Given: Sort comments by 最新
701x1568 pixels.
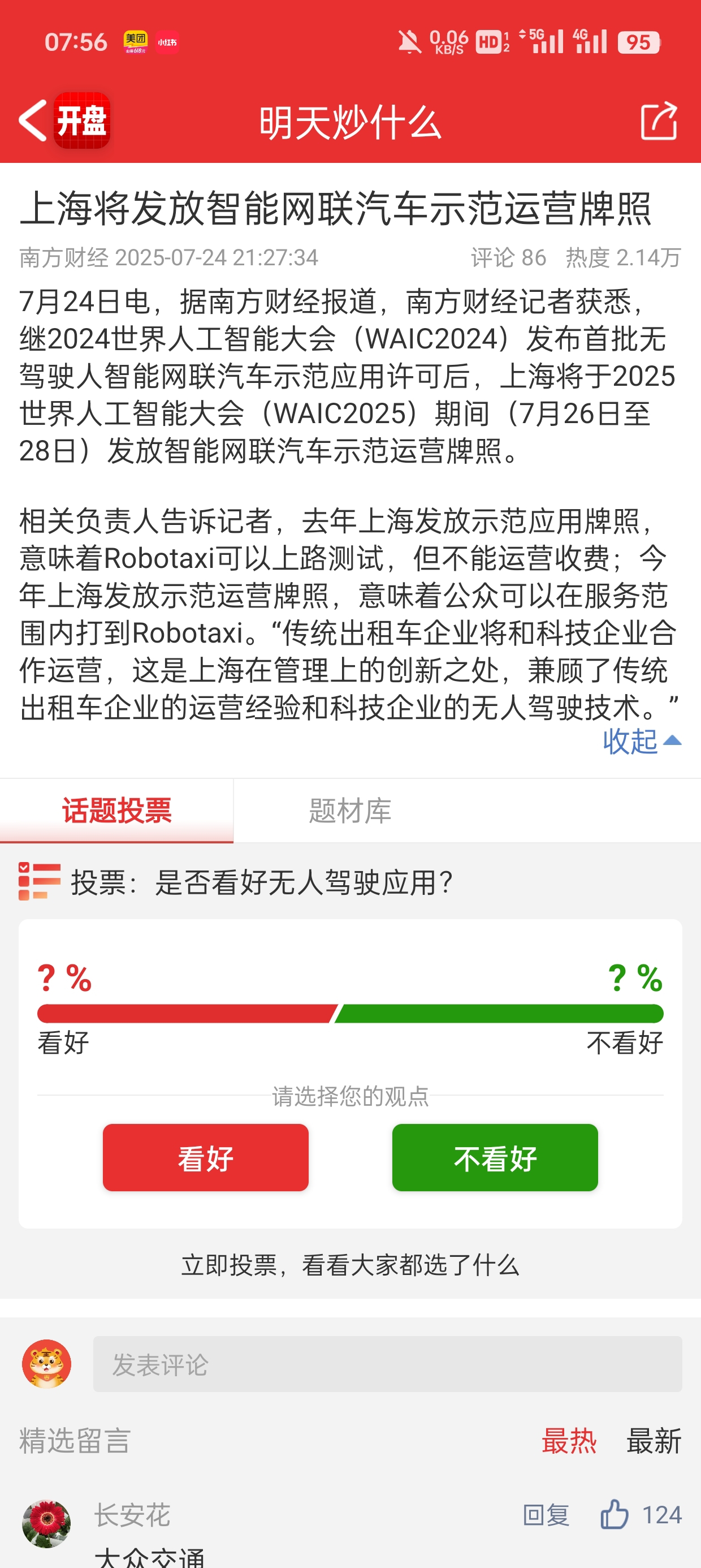Looking at the screenshot, I should [654, 1441].
